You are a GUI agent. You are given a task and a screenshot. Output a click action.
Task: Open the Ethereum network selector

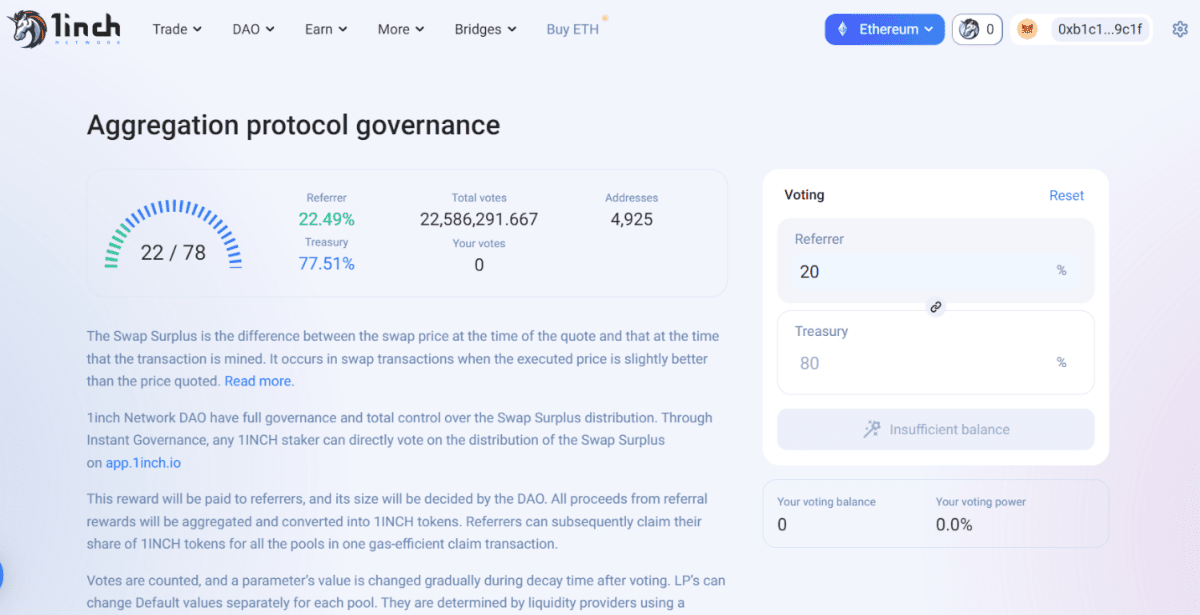(885, 29)
